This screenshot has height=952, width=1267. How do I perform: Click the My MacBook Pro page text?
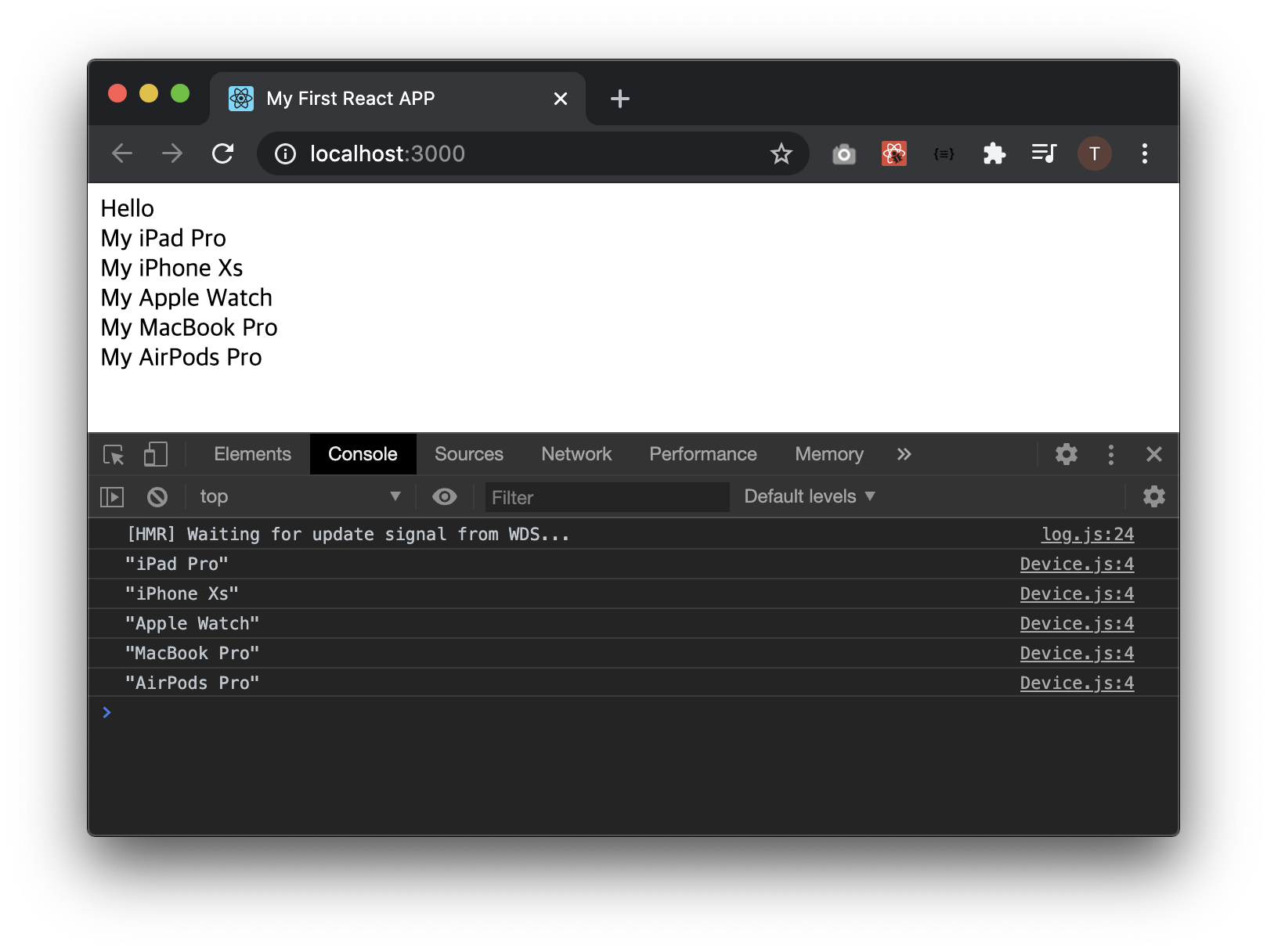tap(190, 327)
